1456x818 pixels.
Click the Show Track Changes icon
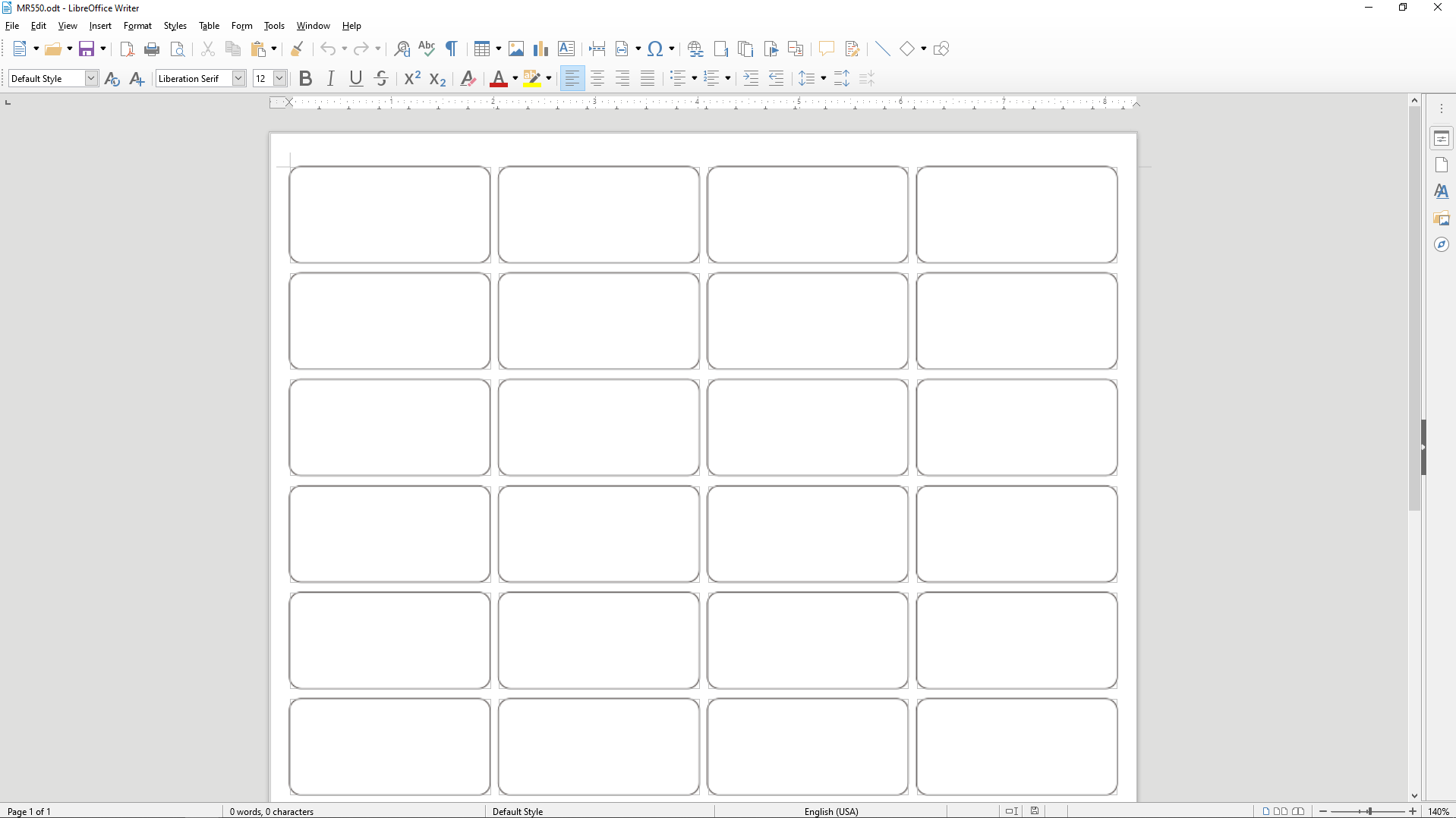point(852,49)
